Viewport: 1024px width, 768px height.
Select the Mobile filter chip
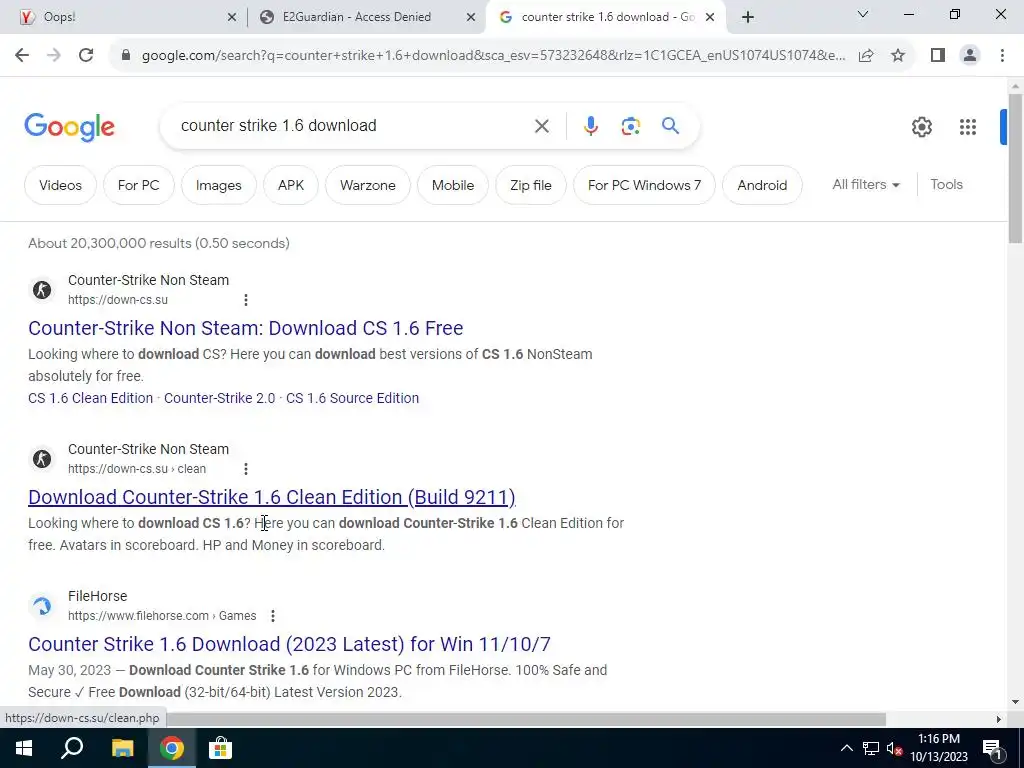tap(453, 185)
